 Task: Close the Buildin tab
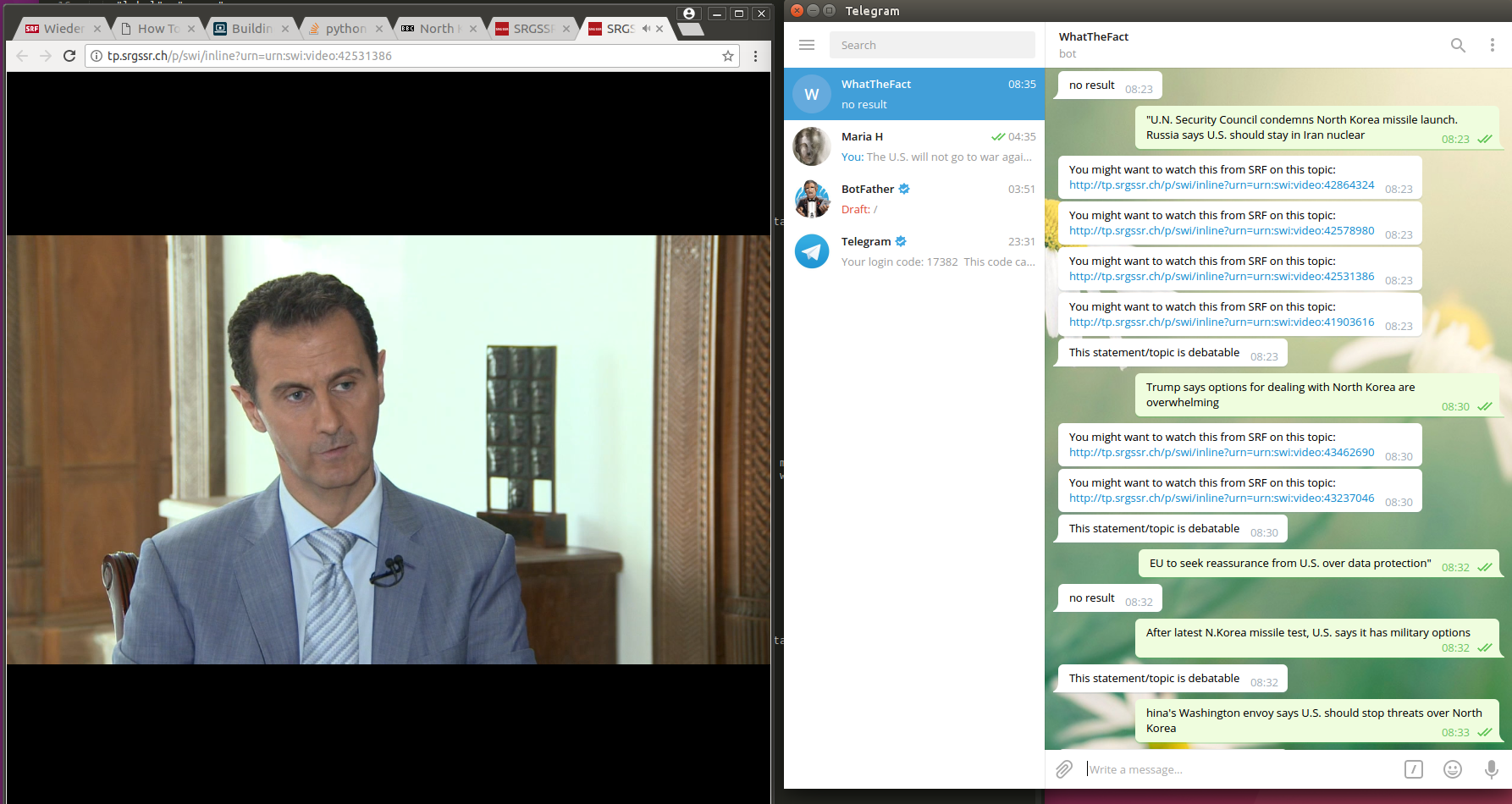pos(285,29)
